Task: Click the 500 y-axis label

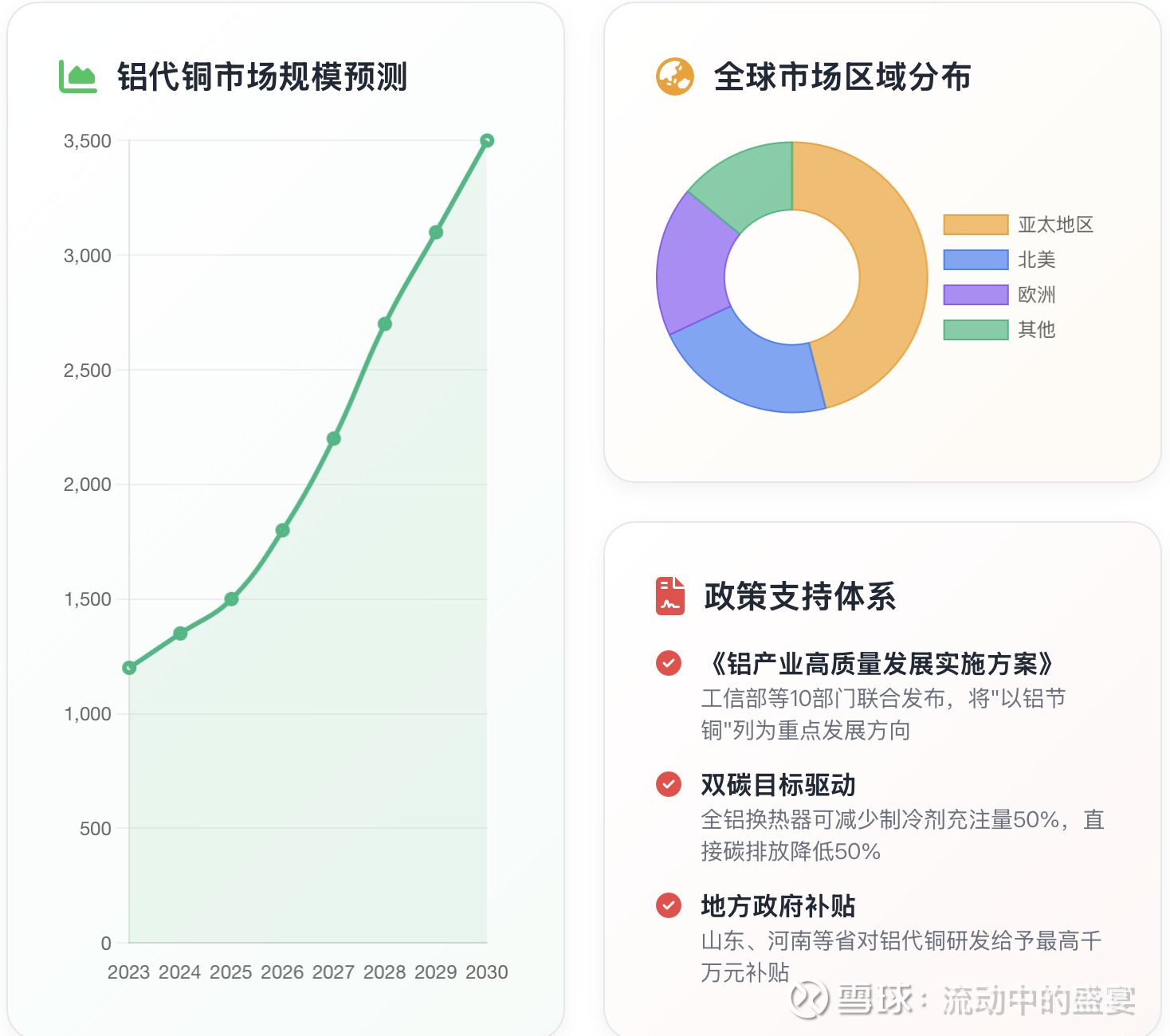Action: (x=96, y=829)
